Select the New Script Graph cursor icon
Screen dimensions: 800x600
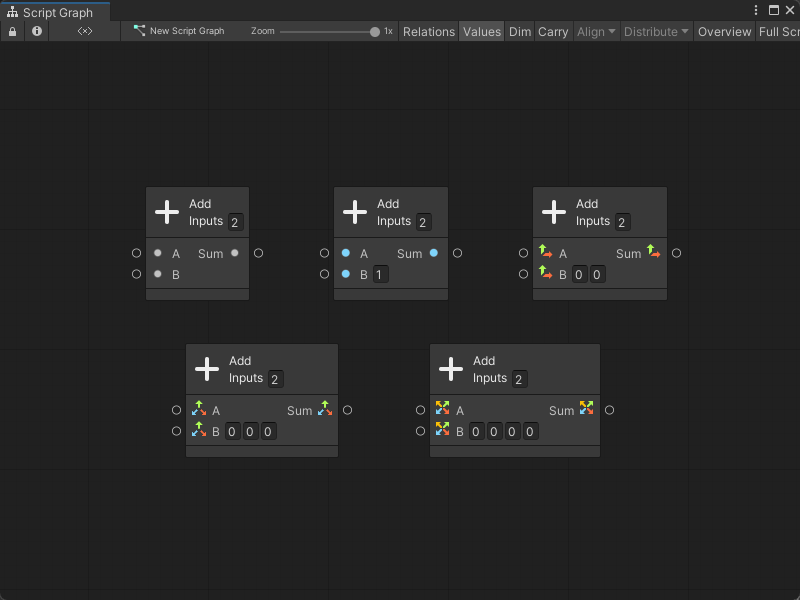coord(138,31)
